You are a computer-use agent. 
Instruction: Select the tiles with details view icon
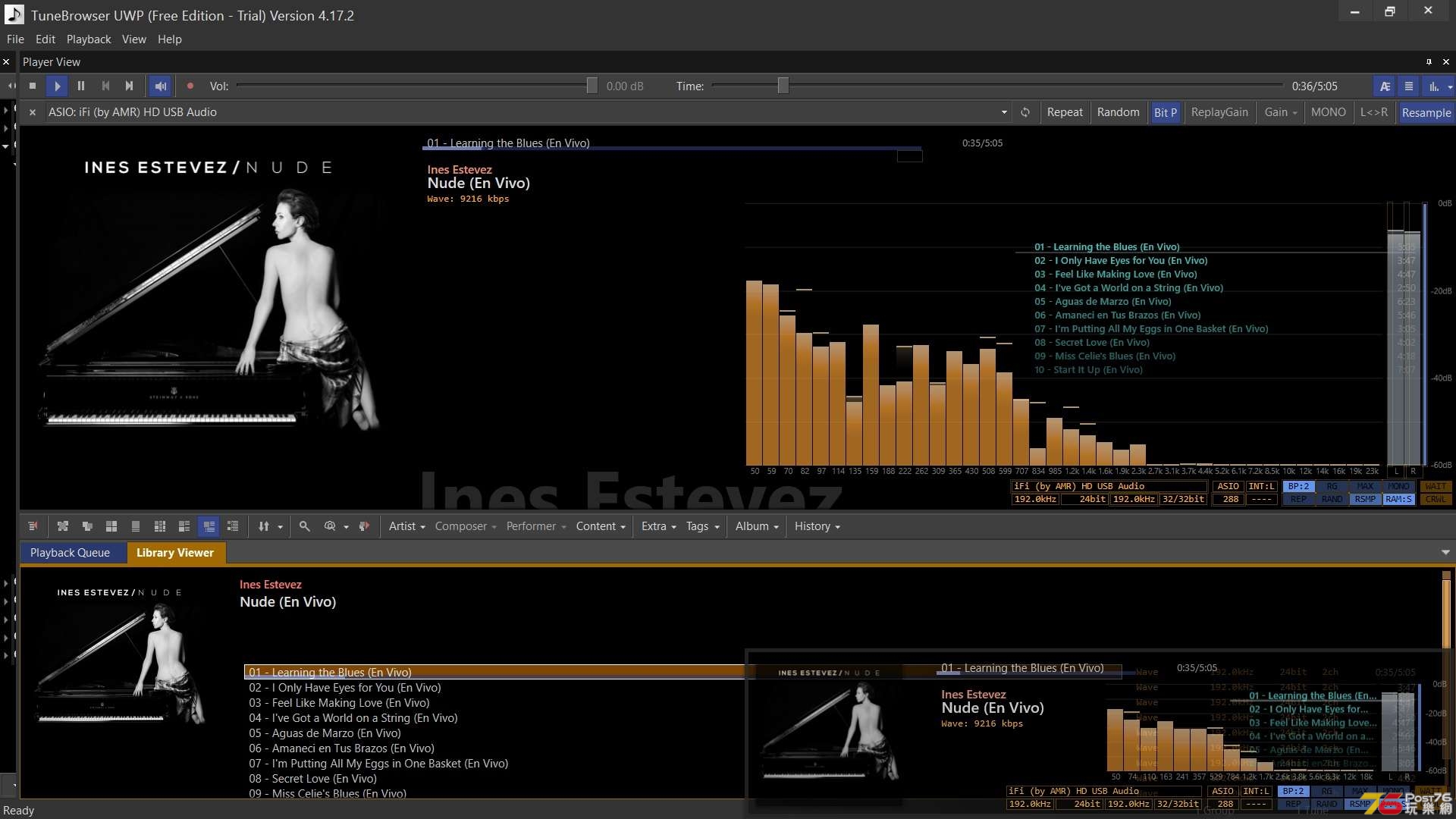[x=184, y=526]
